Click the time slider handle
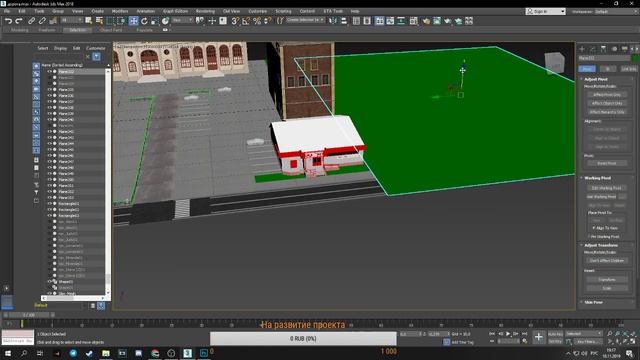This screenshot has height=360, width=640. tap(29, 315)
